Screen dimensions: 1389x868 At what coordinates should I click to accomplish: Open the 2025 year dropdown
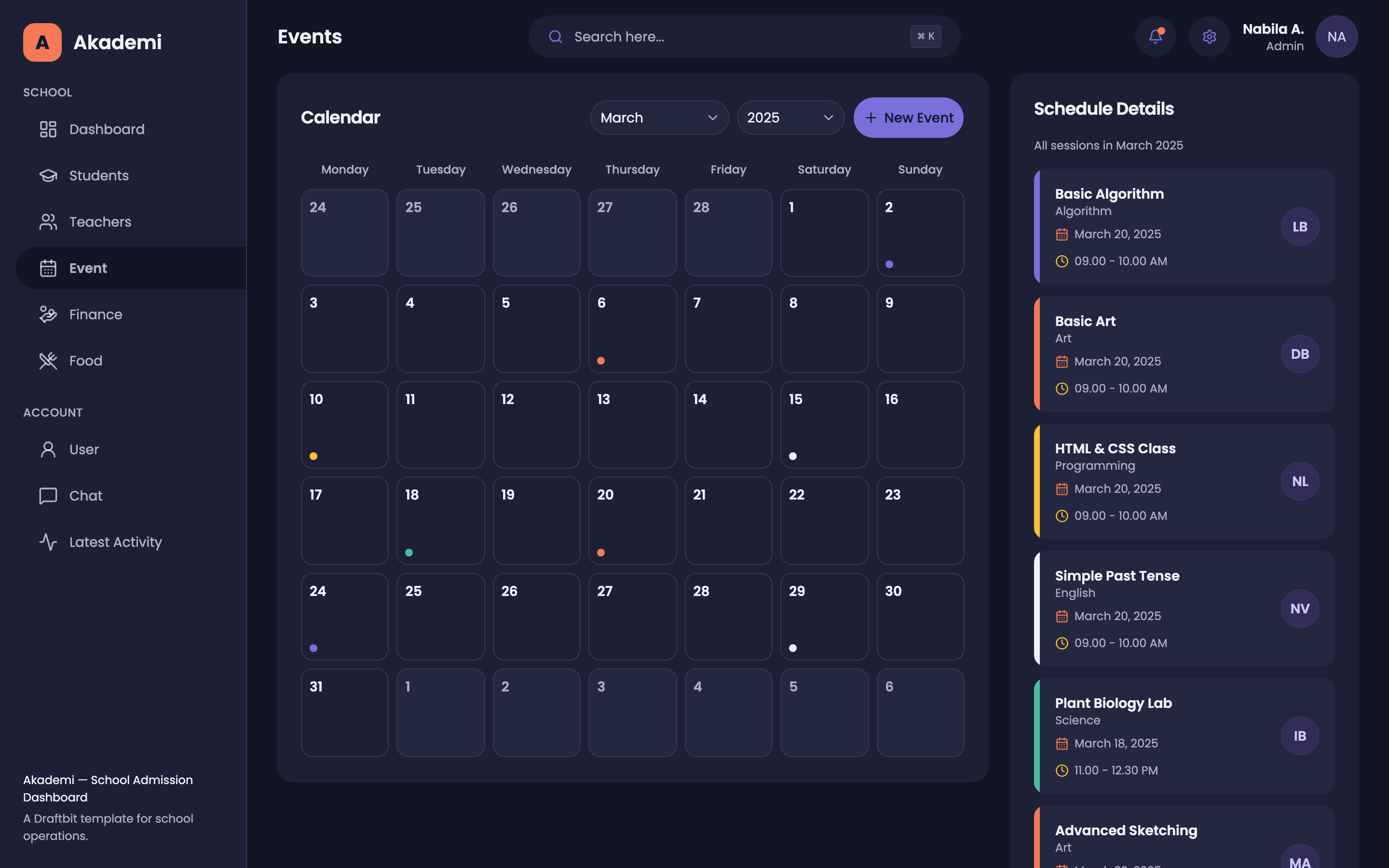(790, 118)
